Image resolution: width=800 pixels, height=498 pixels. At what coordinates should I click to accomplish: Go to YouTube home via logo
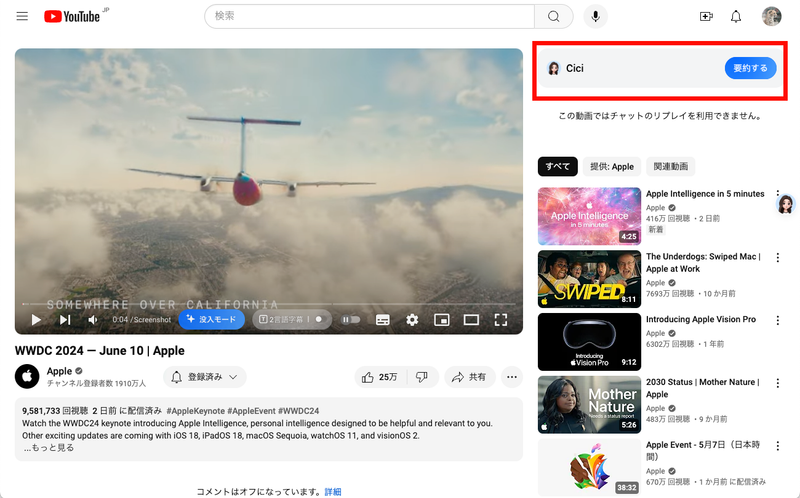point(72,16)
